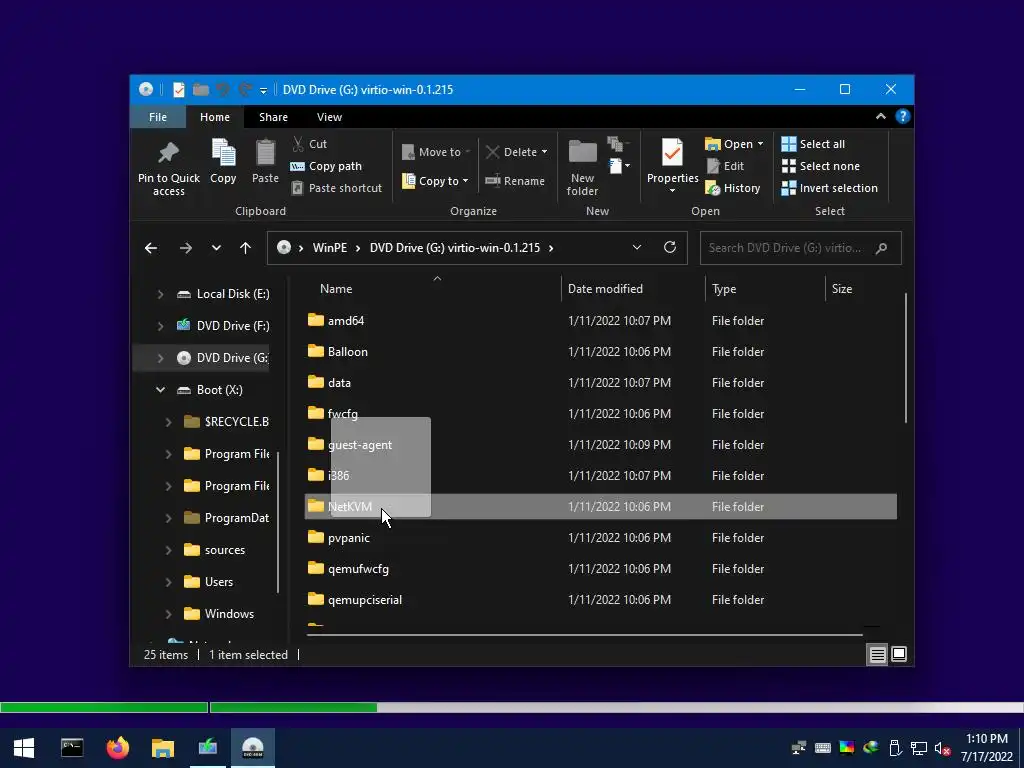This screenshot has width=1024, height=768.
Task: Open the File menu
Action: pos(157,117)
